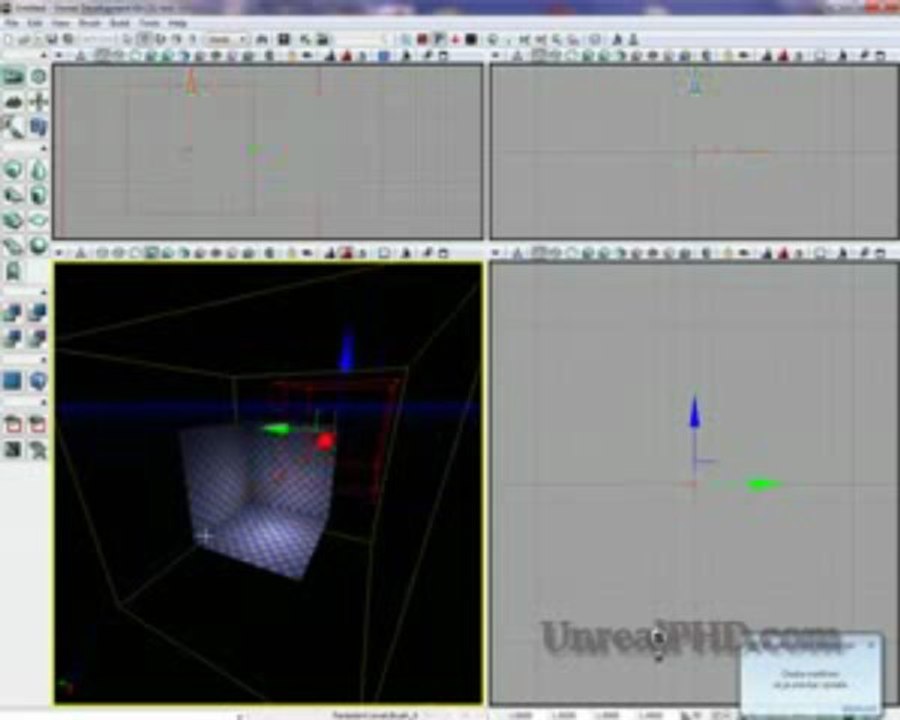This screenshot has width=900, height=720.
Task: Collapse the CSG section of the toolbox
Action: click(x=44, y=292)
